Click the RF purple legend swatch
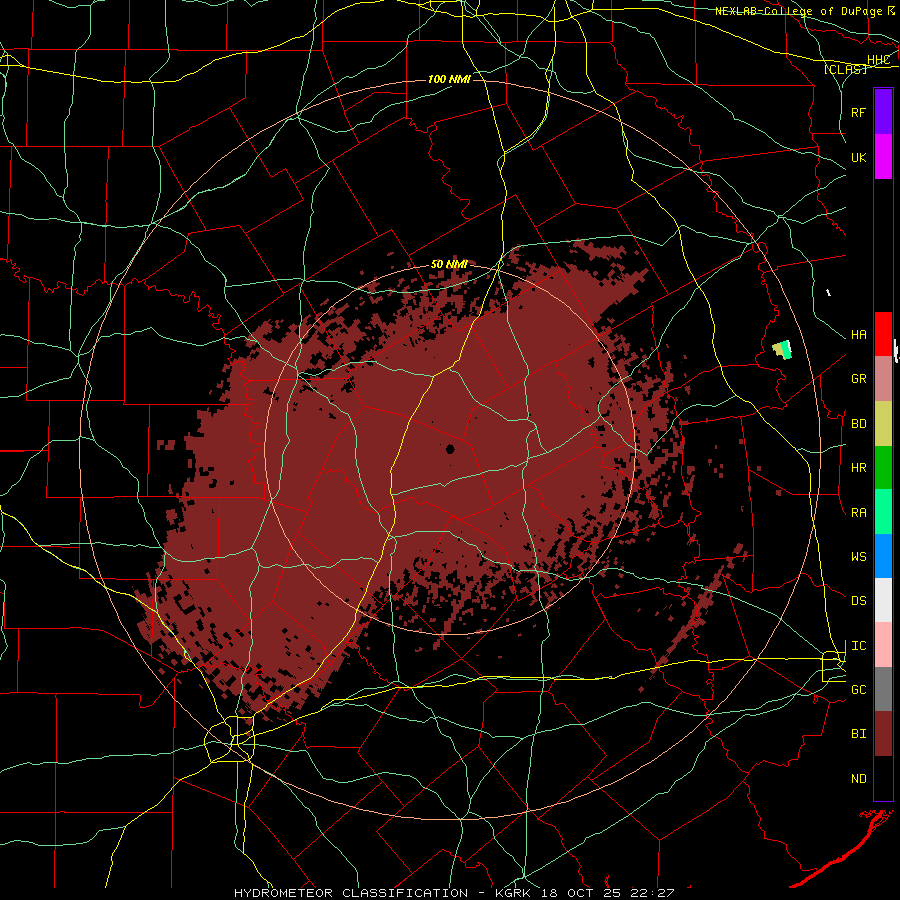The width and height of the screenshot is (900, 900). pyautogui.click(x=883, y=111)
